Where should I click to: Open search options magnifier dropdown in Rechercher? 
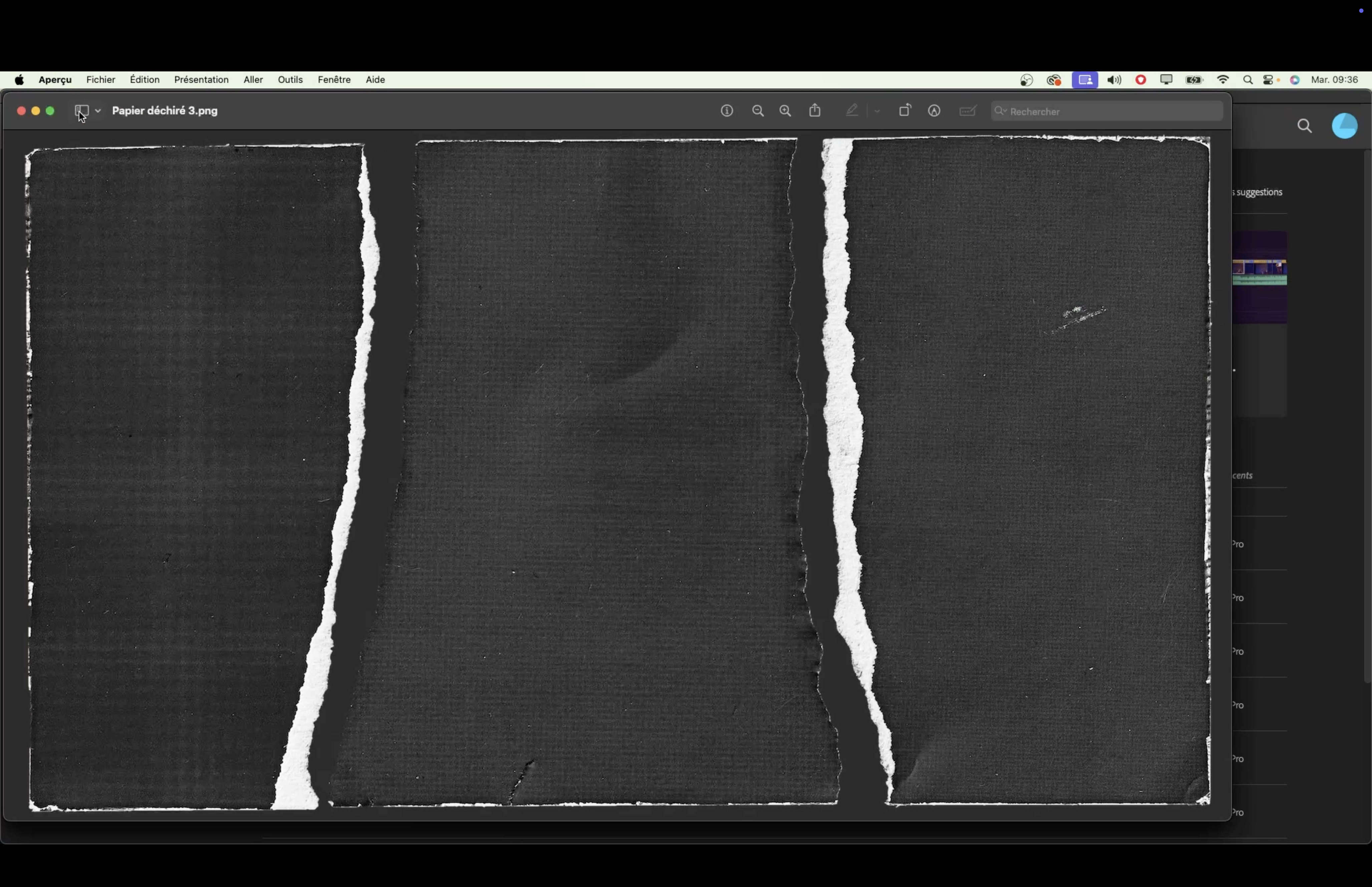[1001, 111]
